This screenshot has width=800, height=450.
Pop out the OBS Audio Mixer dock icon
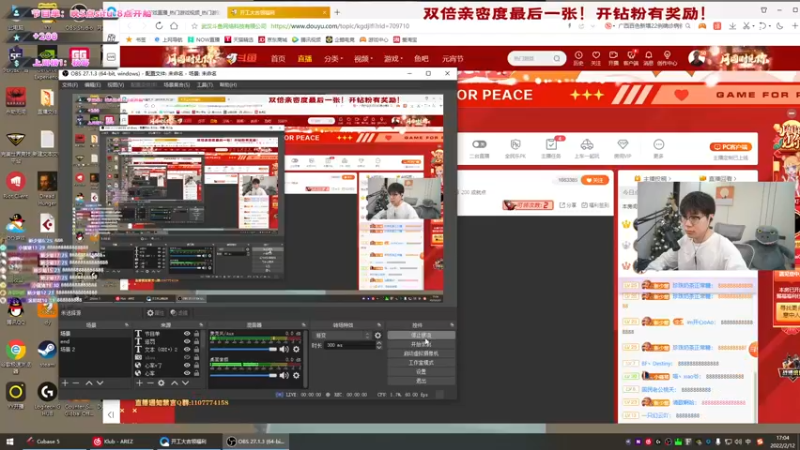(x=304, y=325)
